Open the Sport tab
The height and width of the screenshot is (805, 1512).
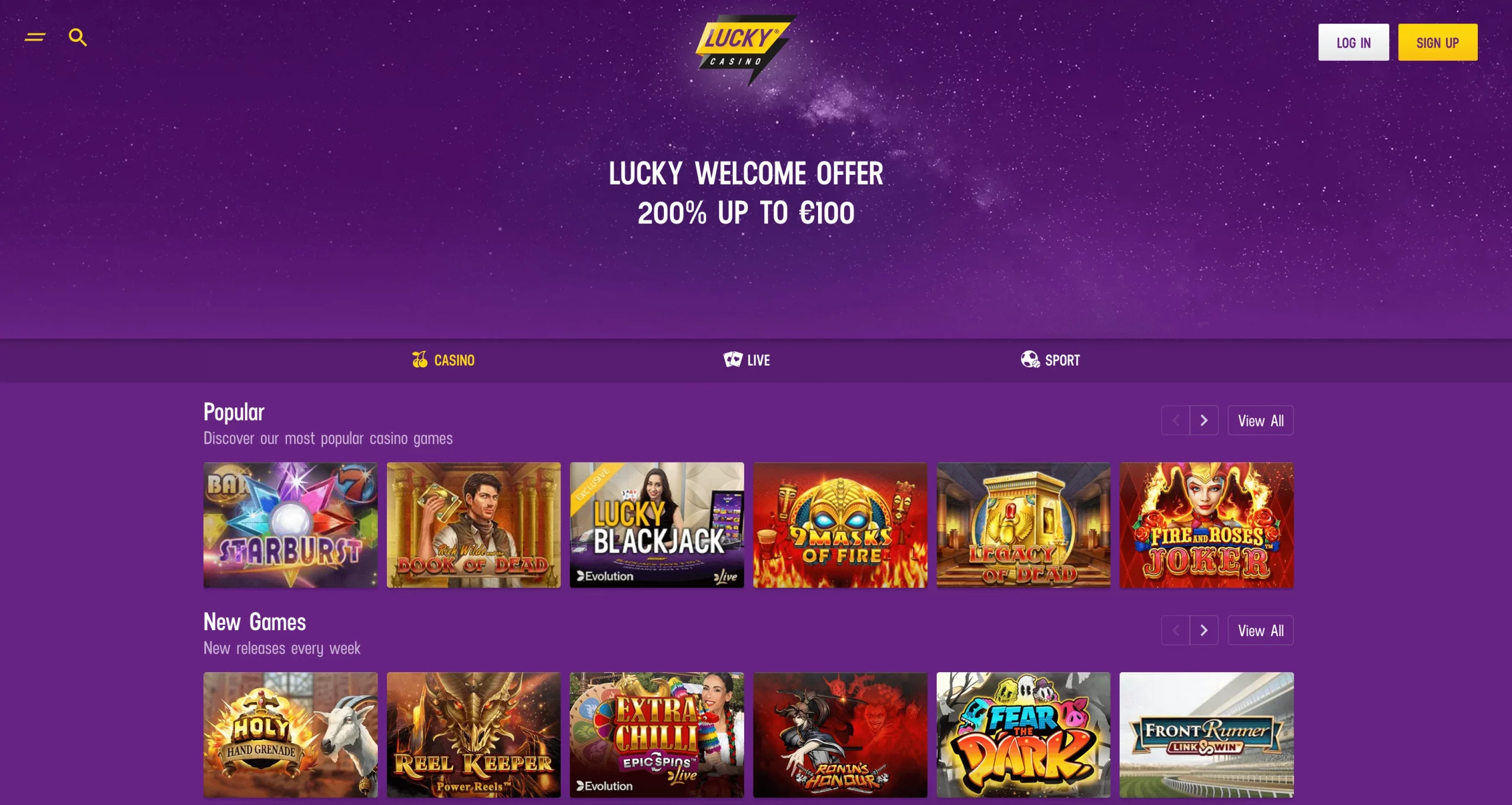point(1050,360)
